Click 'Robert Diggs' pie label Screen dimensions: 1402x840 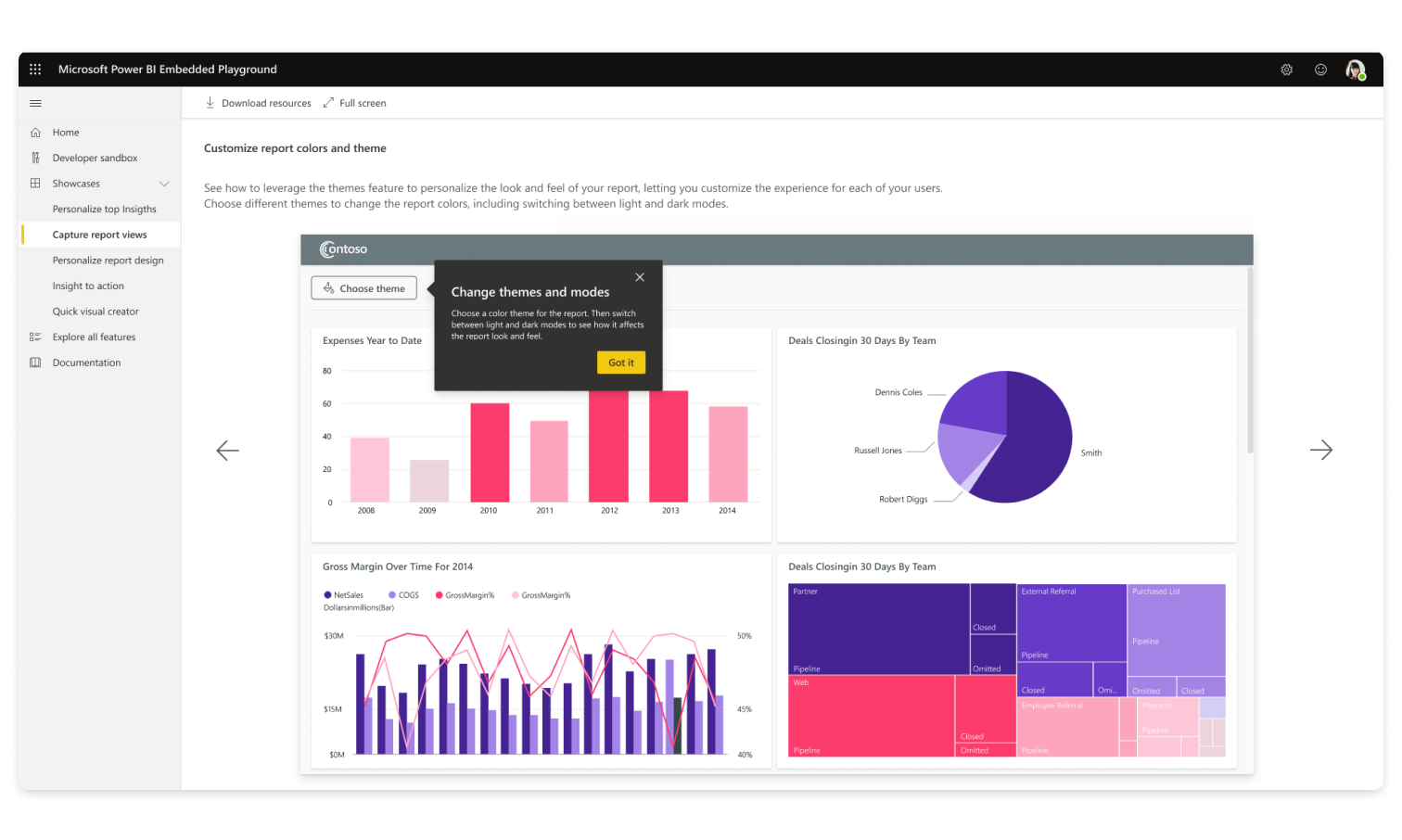pos(903,500)
